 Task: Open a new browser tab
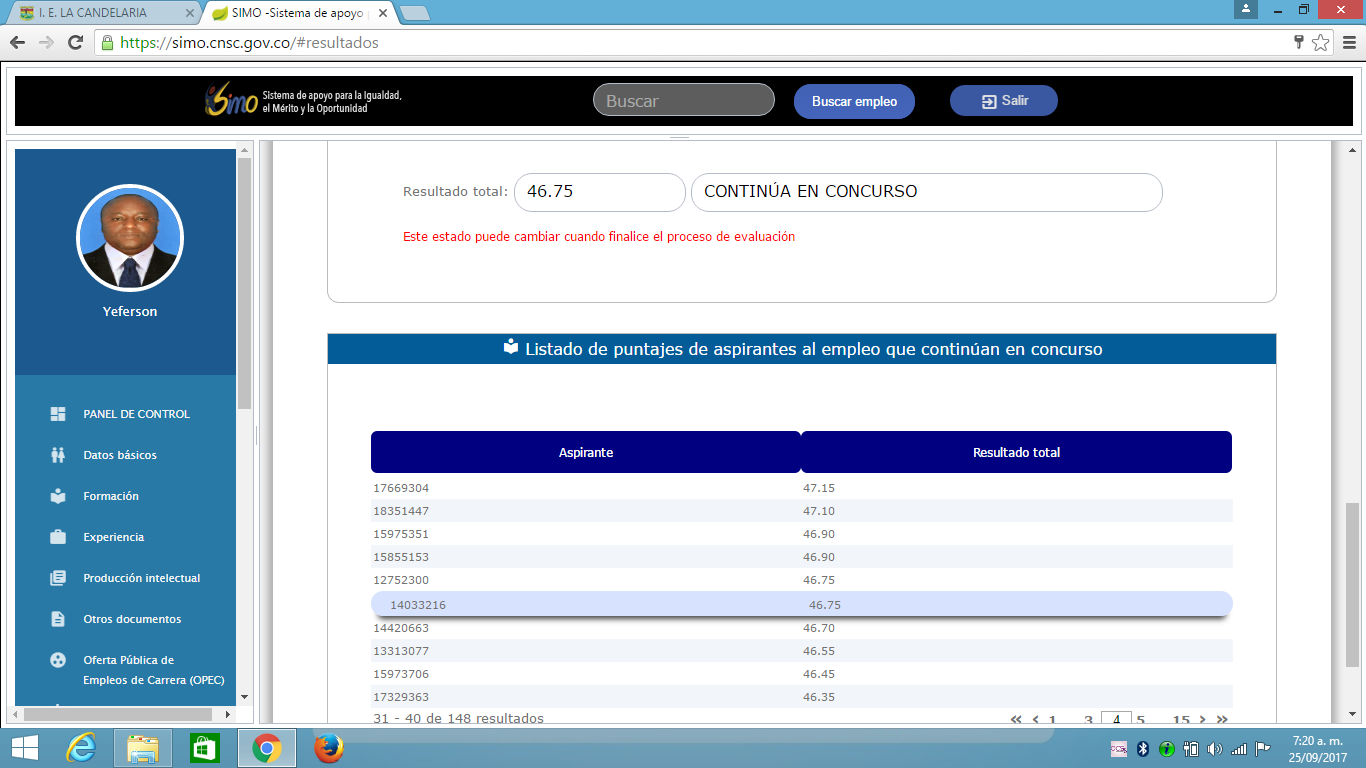click(414, 13)
